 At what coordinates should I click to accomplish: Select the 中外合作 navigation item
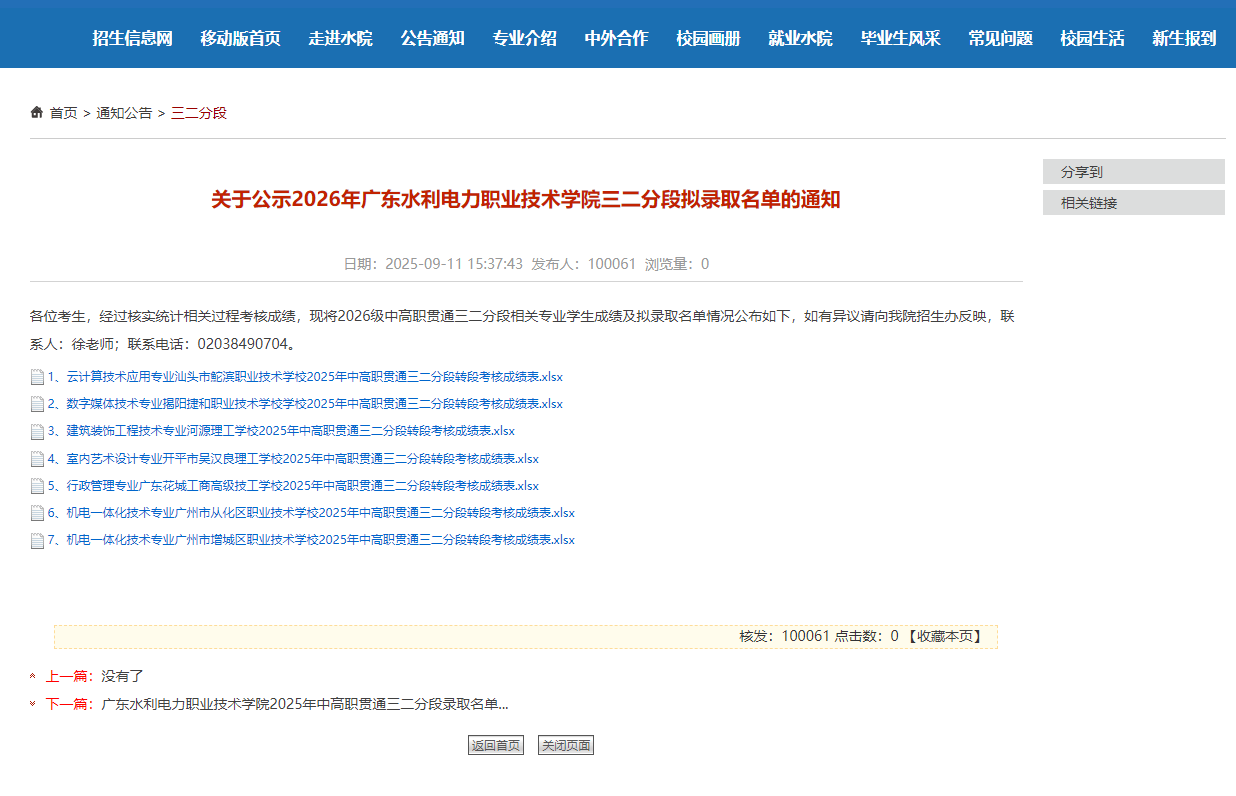[x=615, y=37]
